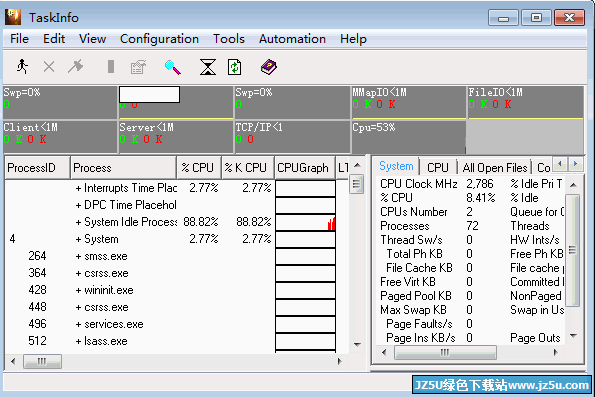This screenshot has width=595, height=397.
Task: Expand the wininit.exe process row
Action: pos(78,291)
